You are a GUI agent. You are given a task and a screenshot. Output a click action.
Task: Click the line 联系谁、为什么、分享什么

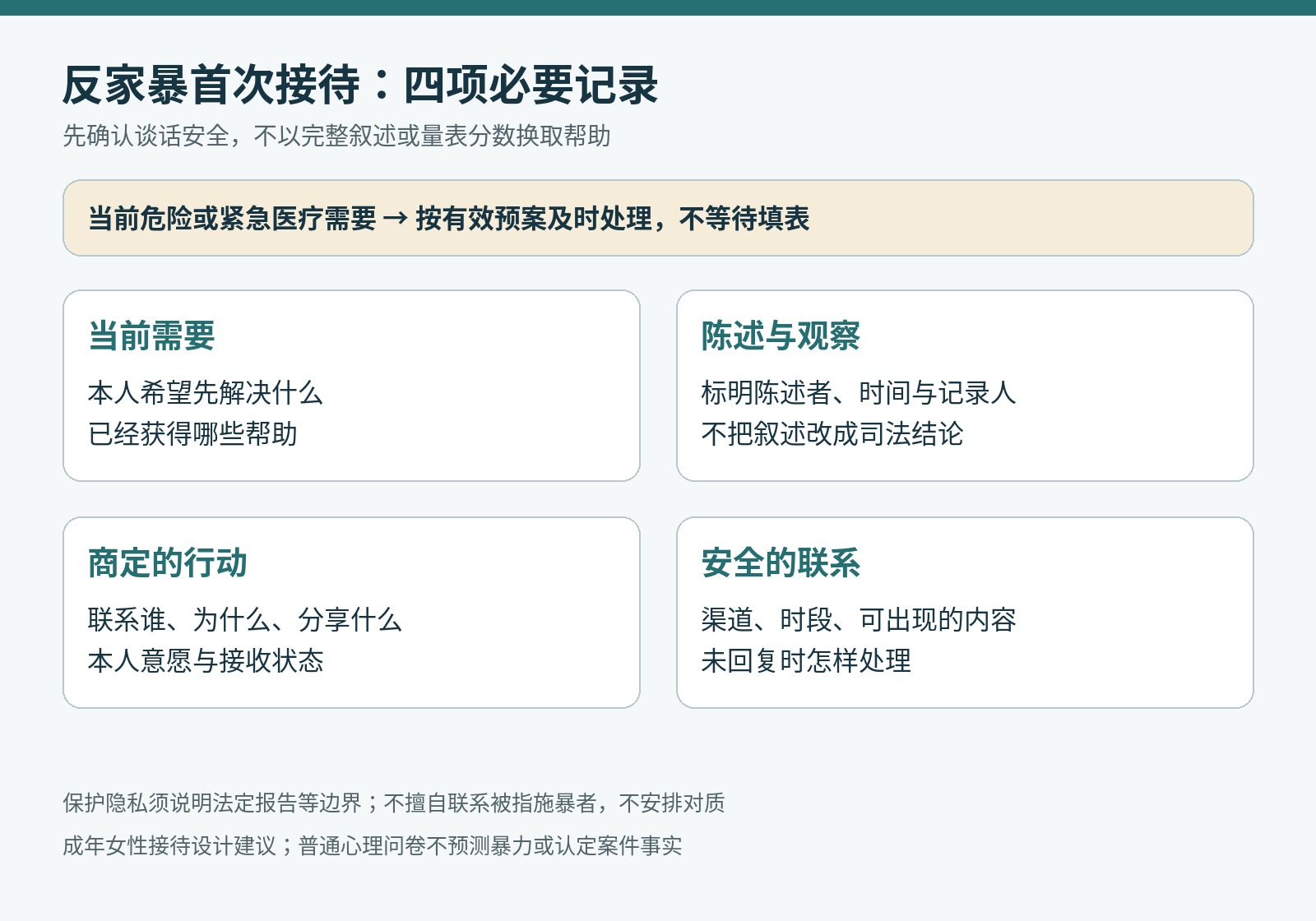[x=245, y=620]
